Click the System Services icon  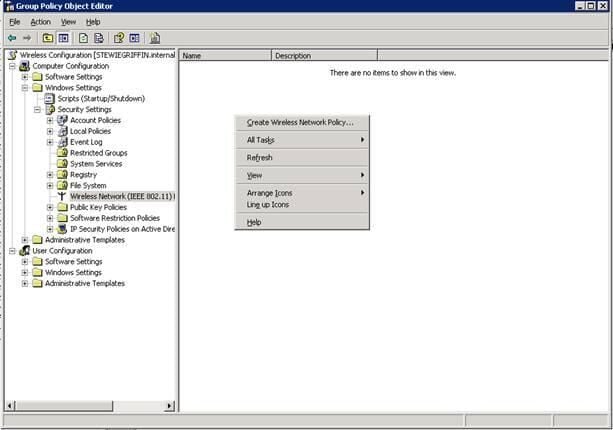click(x=63, y=164)
